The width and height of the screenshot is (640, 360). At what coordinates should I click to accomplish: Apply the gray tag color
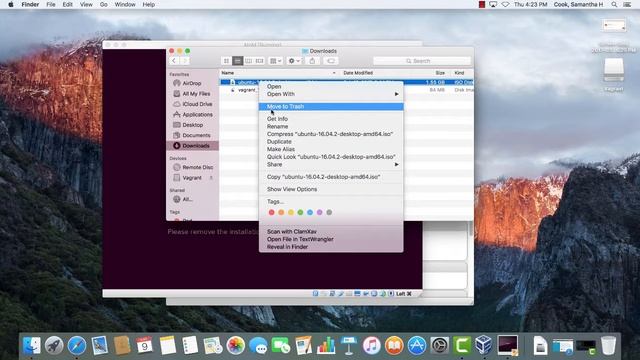(329, 212)
